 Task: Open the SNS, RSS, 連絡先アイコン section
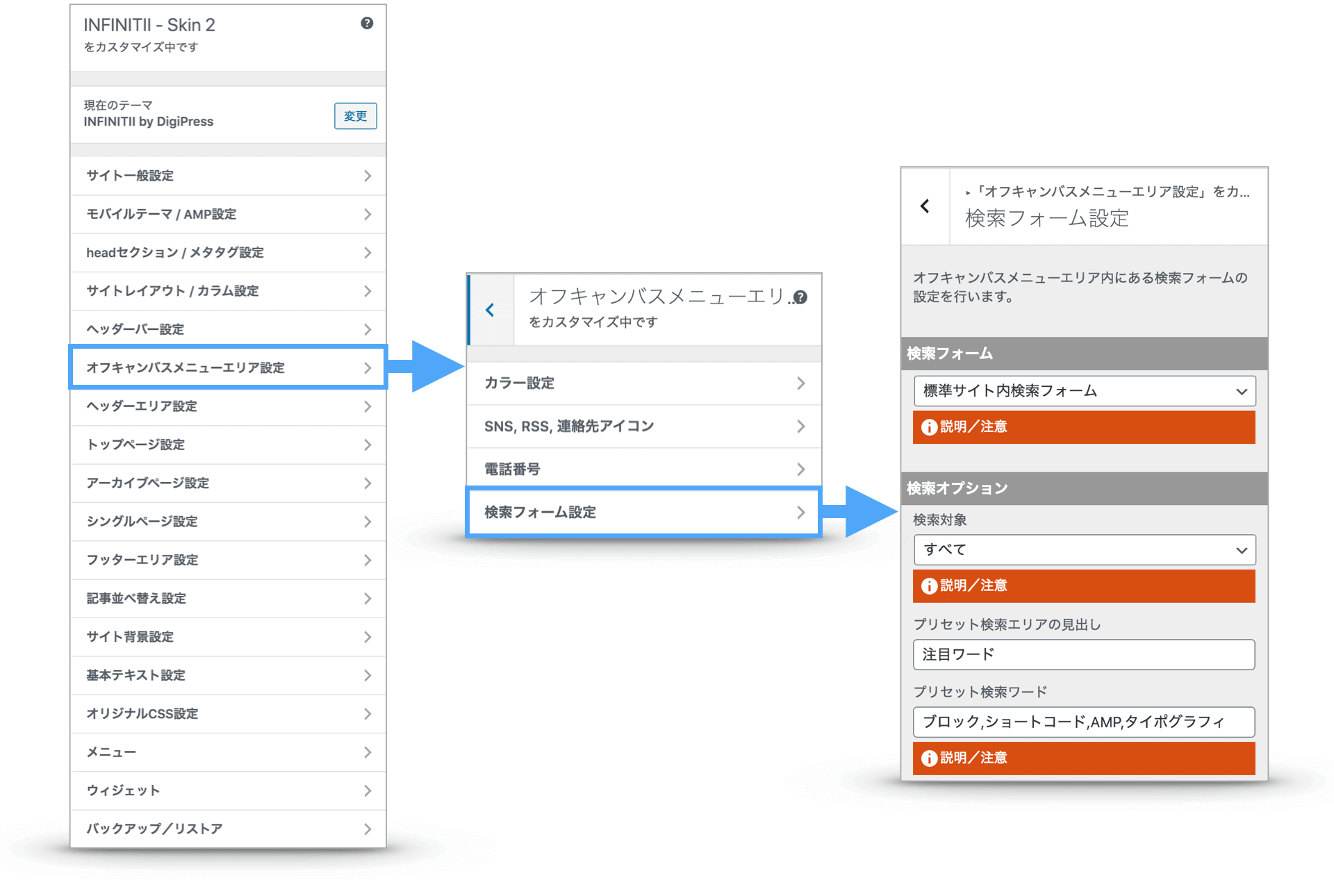(x=643, y=426)
